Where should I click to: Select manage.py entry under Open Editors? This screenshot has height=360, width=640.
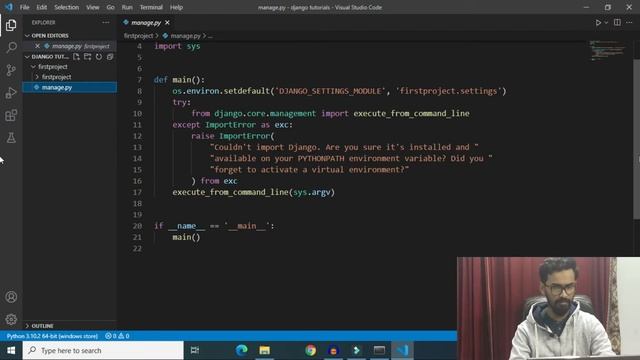(70, 46)
